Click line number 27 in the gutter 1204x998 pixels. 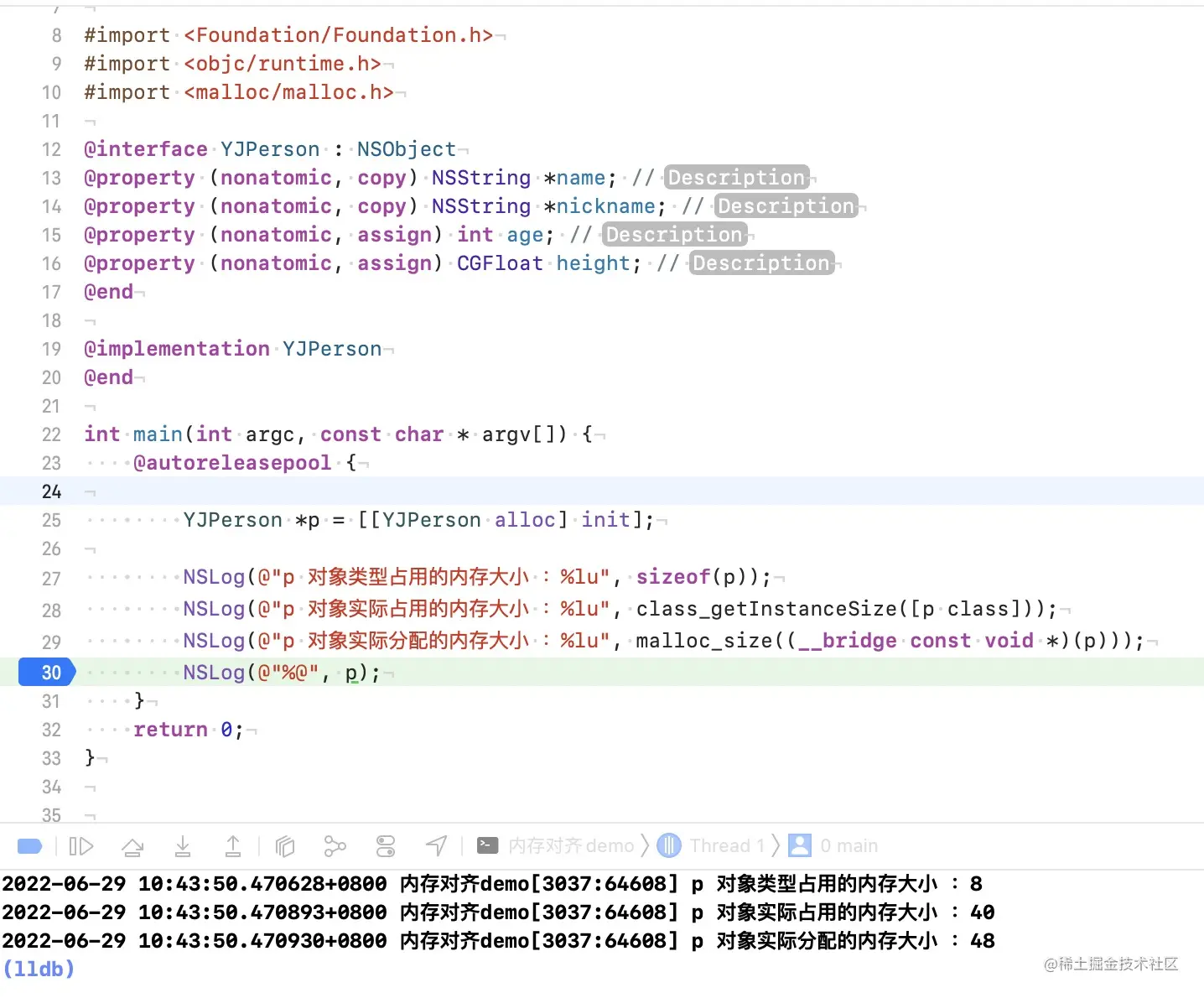pyautogui.click(x=51, y=579)
